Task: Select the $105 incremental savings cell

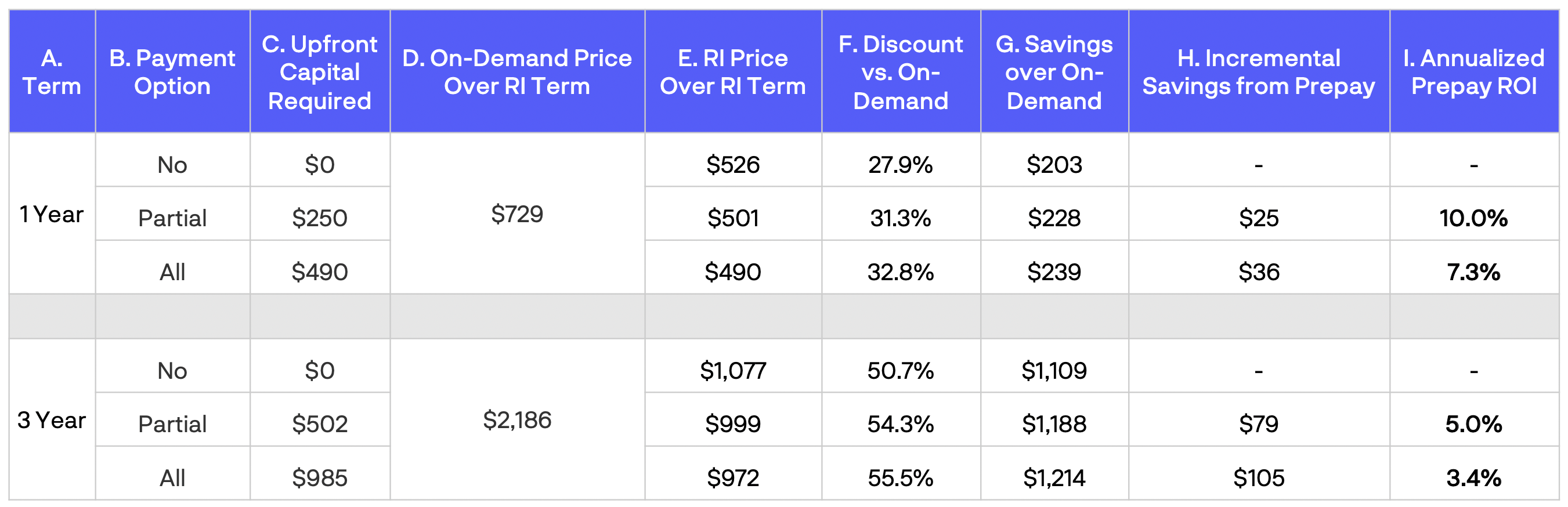Action: click(x=1259, y=478)
